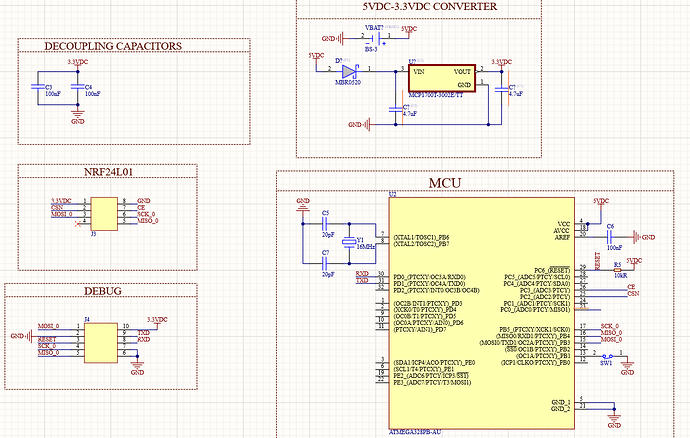Click the C5 20pF crystal capacitor
This screenshot has width=690, height=438.
click(x=325, y=224)
